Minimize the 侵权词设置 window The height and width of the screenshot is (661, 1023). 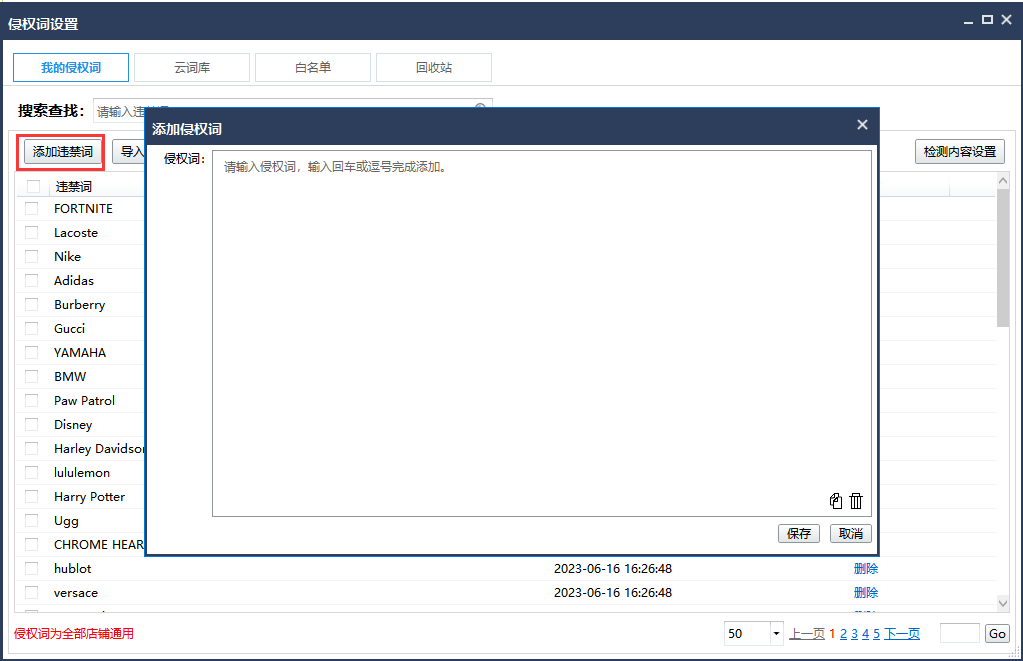tap(969, 21)
